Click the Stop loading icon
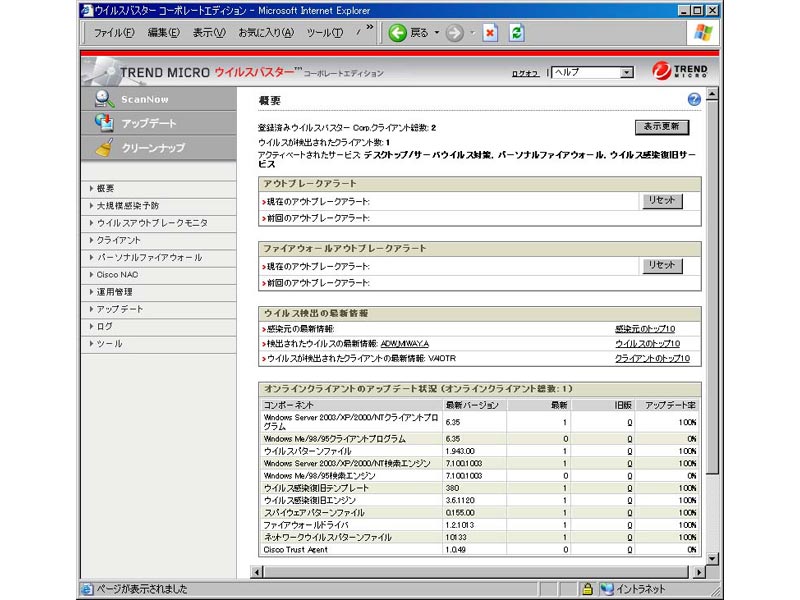800x600 pixels. click(x=490, y=33)
